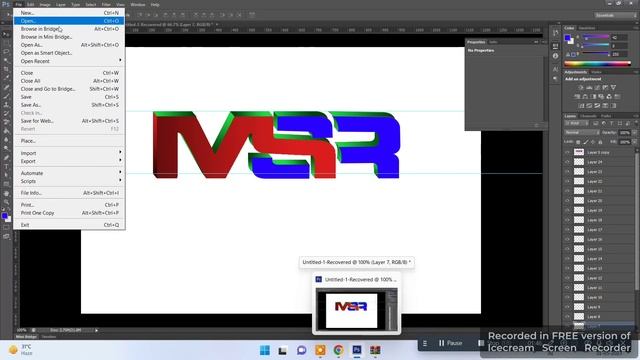Select the Zoom tool in toolbox

click(6, 202)
